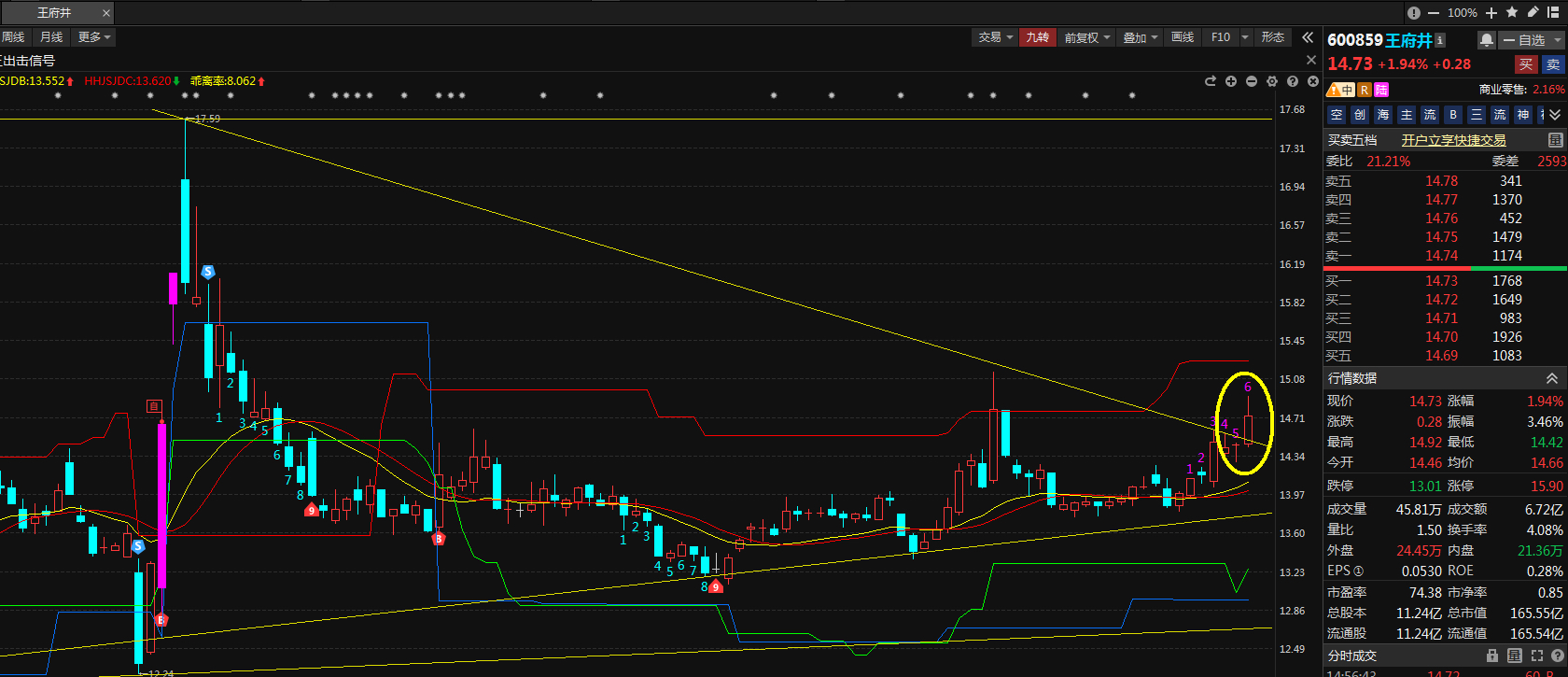Click the 主 feature tile
Screen dimensions: 1568x677
[1407, 115]
